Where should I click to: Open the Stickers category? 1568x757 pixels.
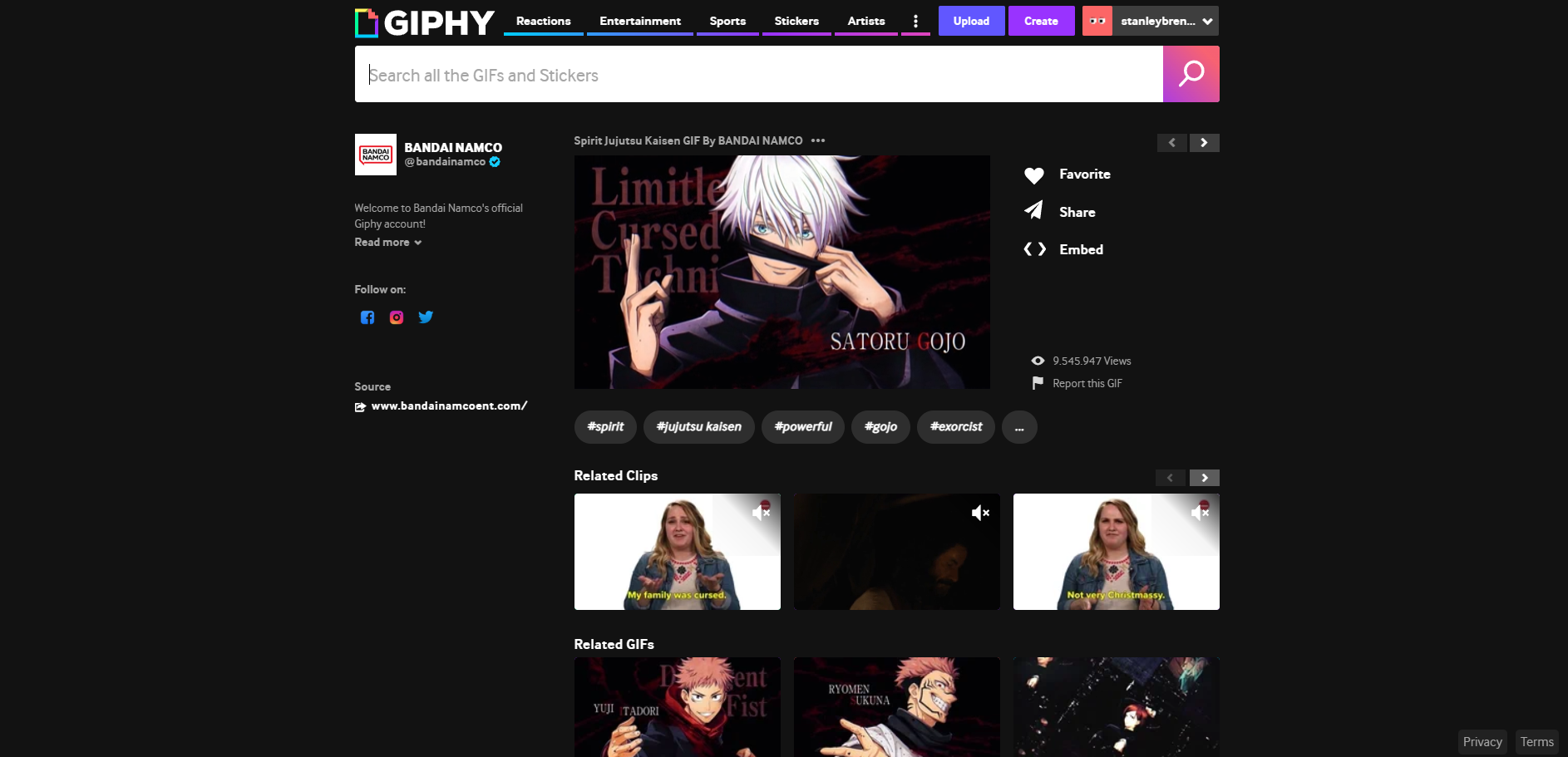tap(796, 21)
